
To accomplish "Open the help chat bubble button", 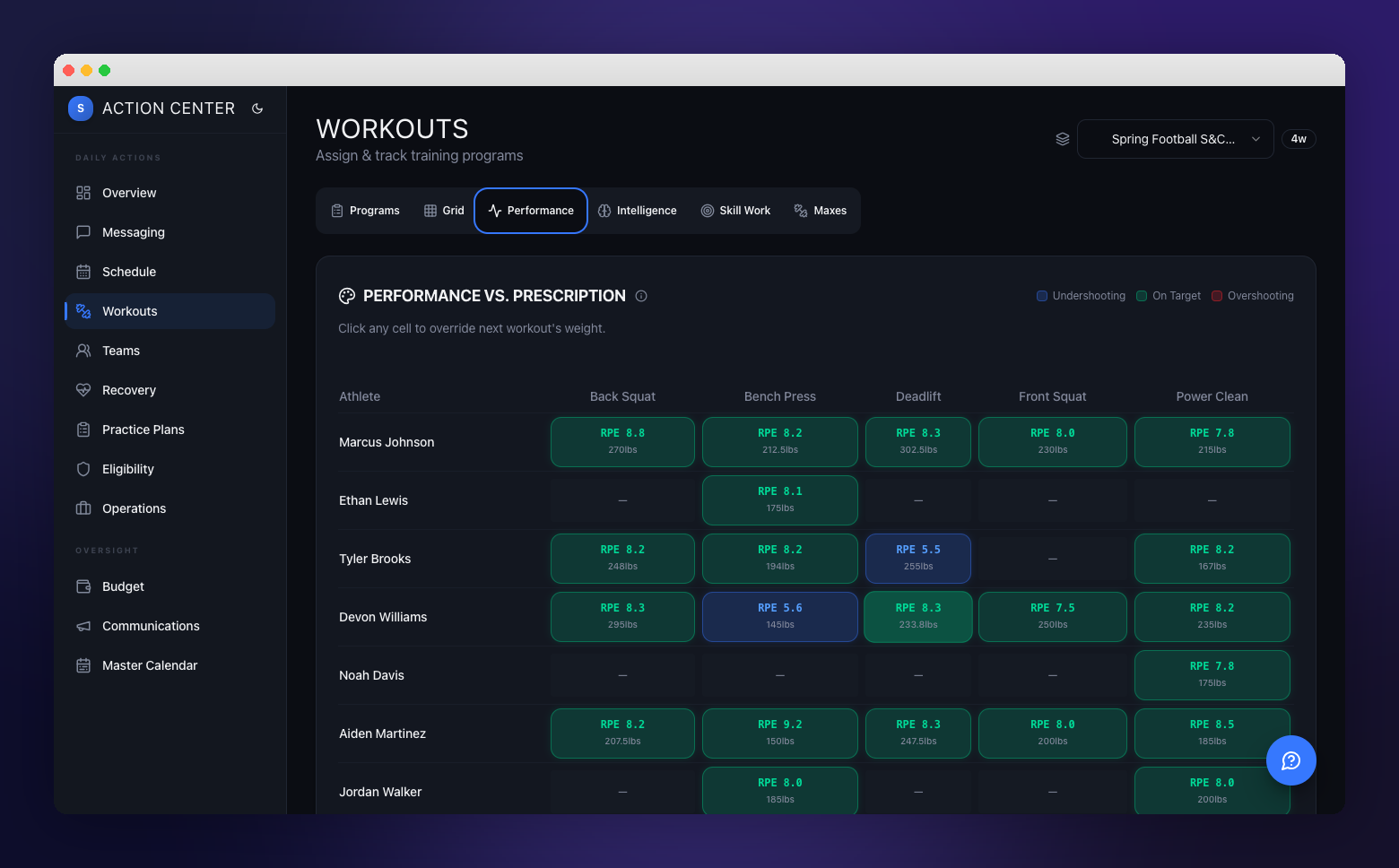I will coord(1291,760).
